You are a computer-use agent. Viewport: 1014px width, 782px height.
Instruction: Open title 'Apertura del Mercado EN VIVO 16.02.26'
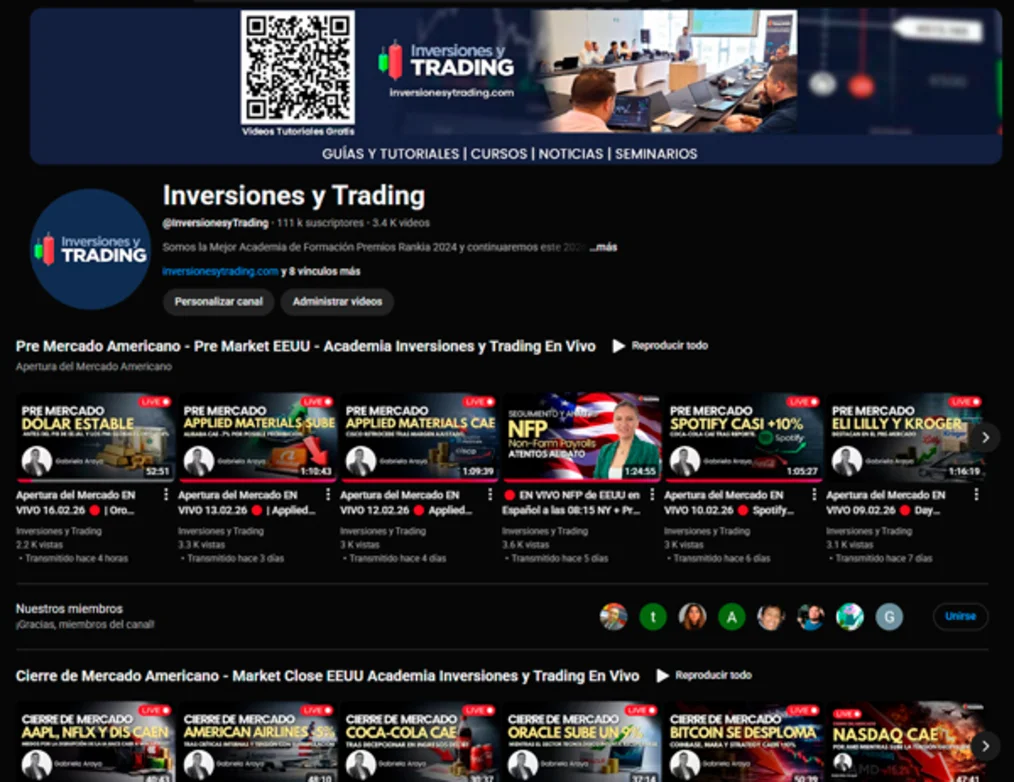coord(76,503)
